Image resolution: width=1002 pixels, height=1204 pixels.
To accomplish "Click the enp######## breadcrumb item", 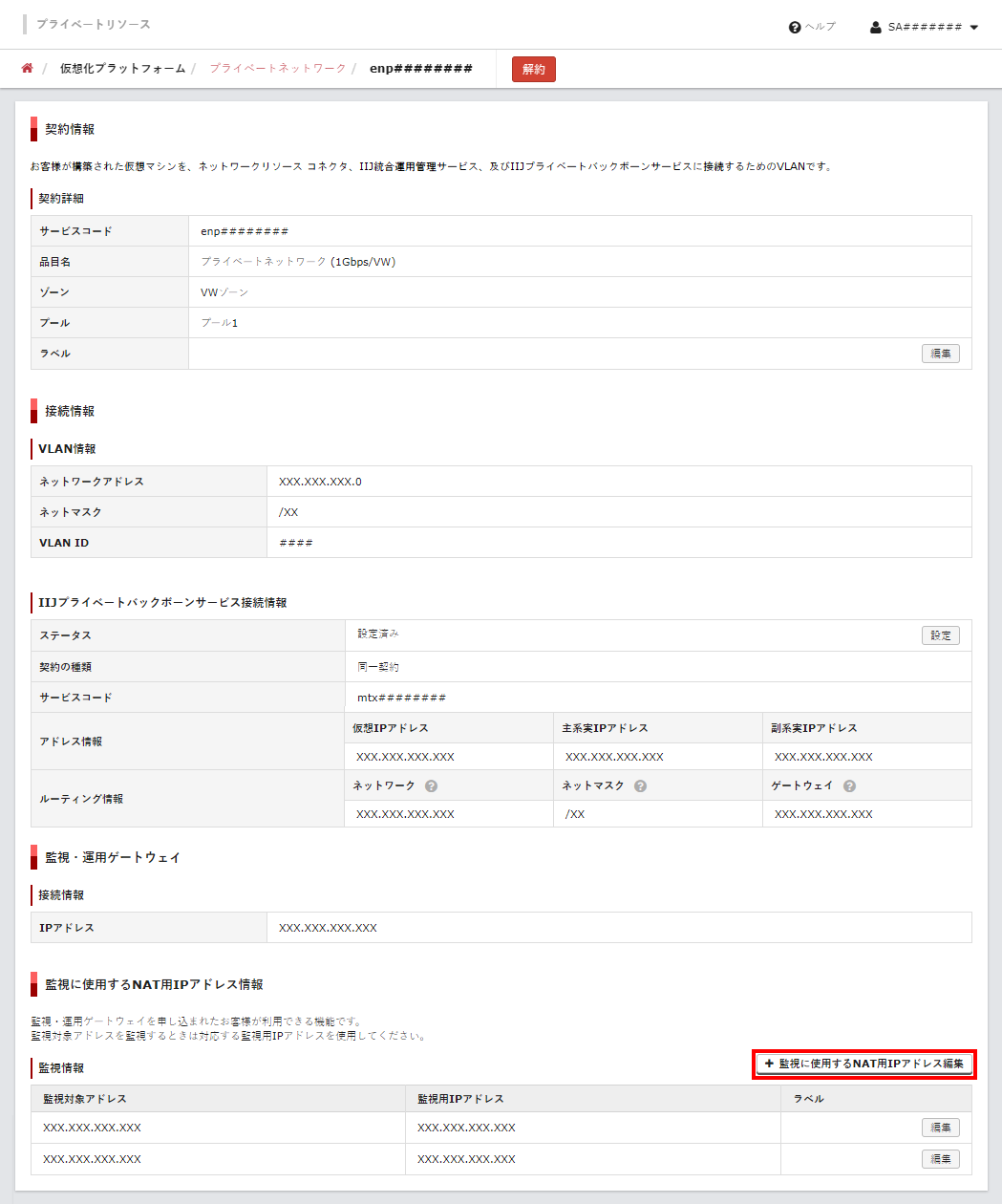I will [x=420, y=69].
